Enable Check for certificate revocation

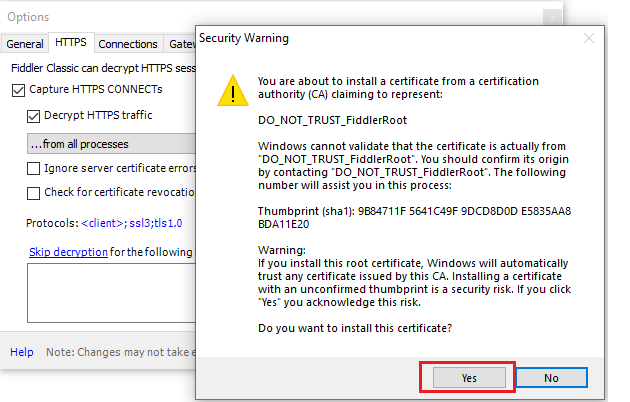pyautogui.click(x=33, y=193)
